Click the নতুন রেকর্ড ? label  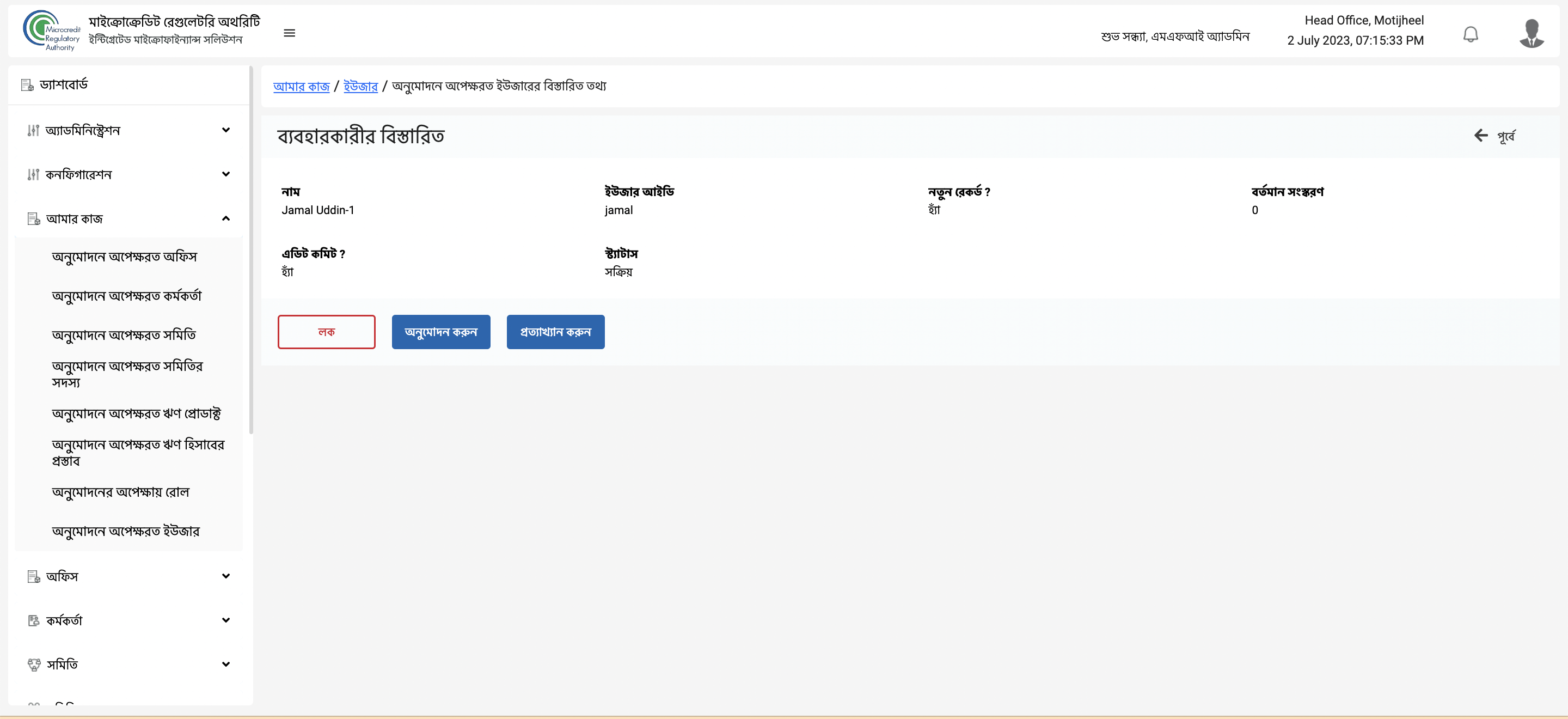[x=959, y=192]
